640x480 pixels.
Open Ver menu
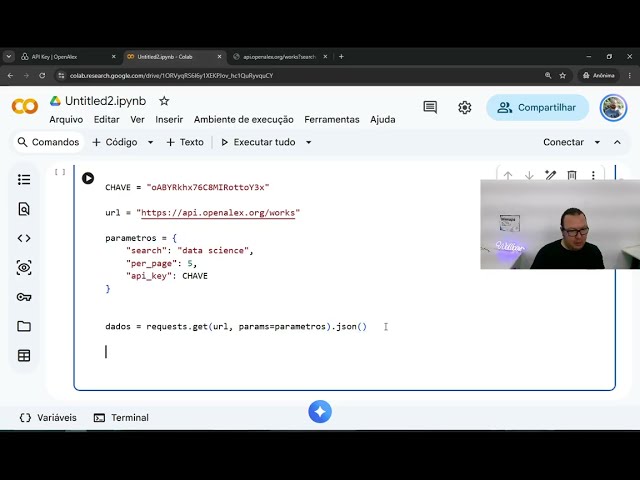[x=137, y=120]
